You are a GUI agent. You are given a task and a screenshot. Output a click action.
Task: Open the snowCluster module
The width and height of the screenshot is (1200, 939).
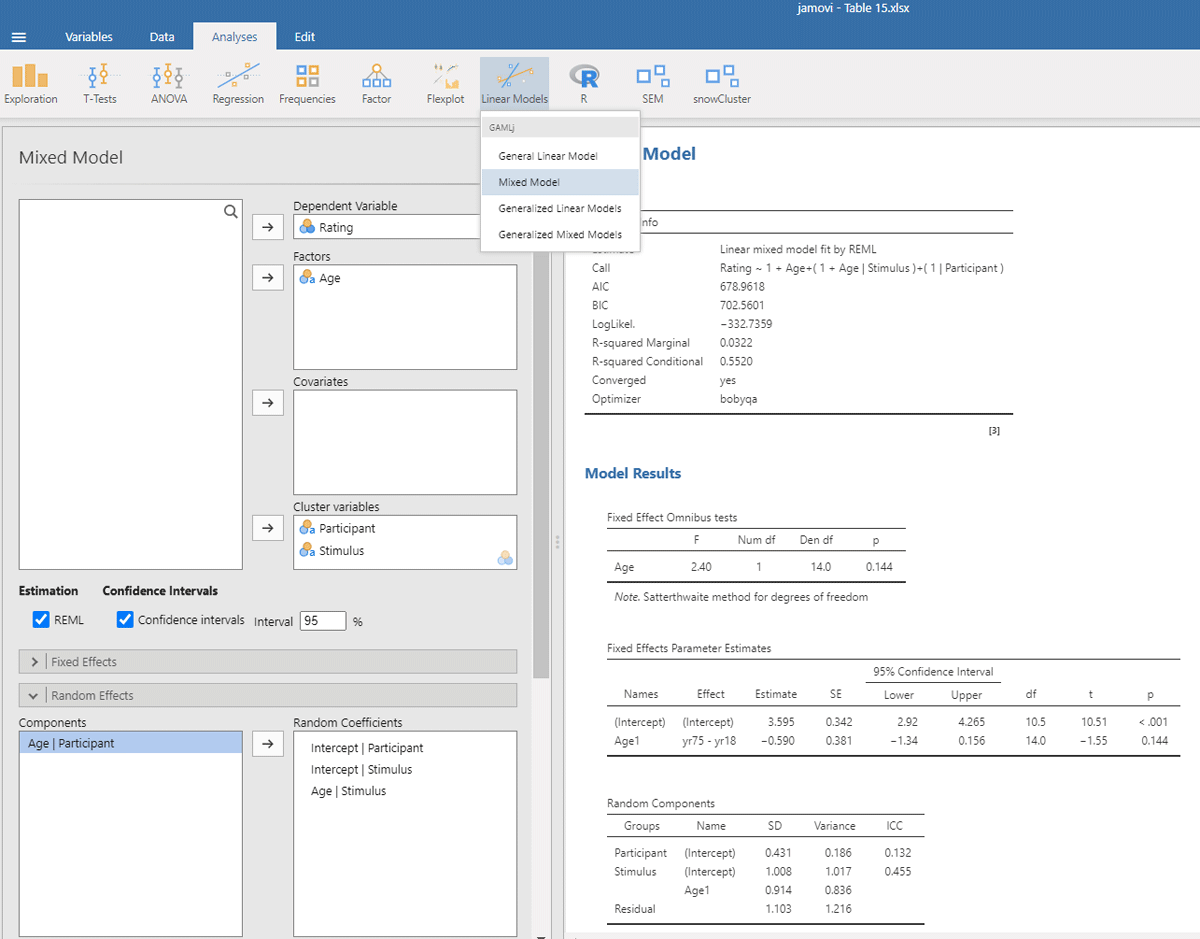(721, 84)
